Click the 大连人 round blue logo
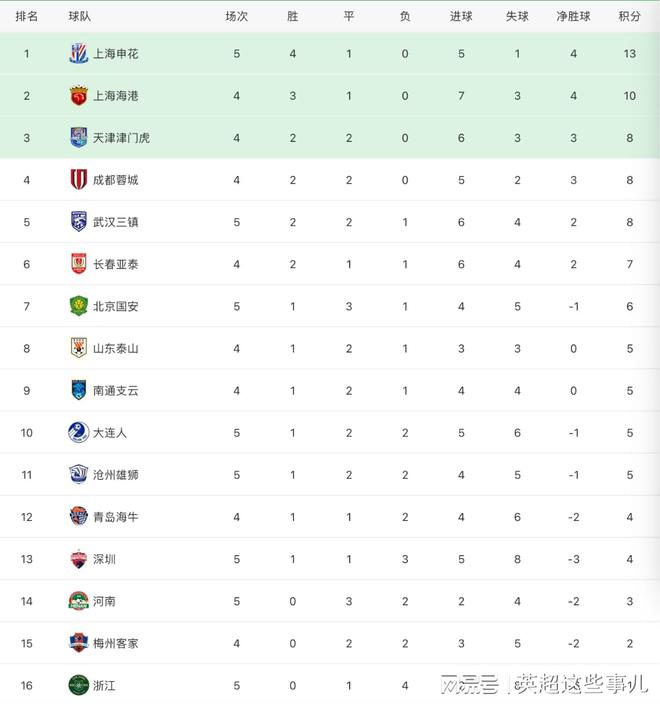Screen dimensions: 660x704 pos(79,432)
